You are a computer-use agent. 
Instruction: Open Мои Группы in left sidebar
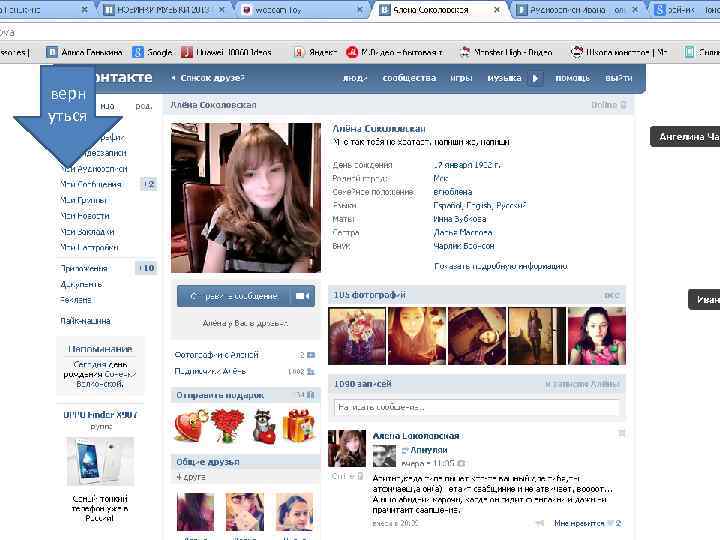[x=84, y=200]
